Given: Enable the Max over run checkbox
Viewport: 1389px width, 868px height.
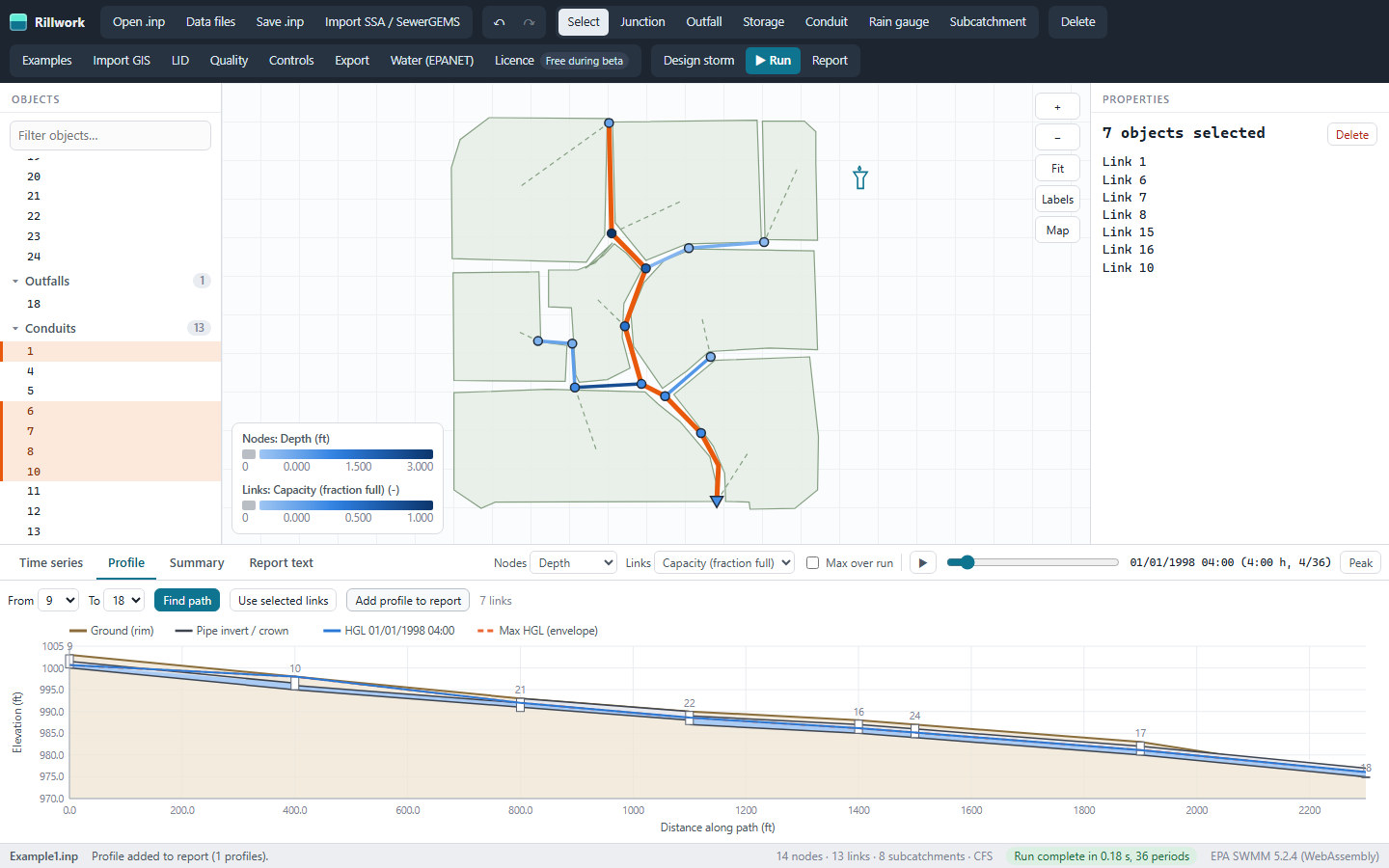Looking at the screenshot, I should click(812, 563).
